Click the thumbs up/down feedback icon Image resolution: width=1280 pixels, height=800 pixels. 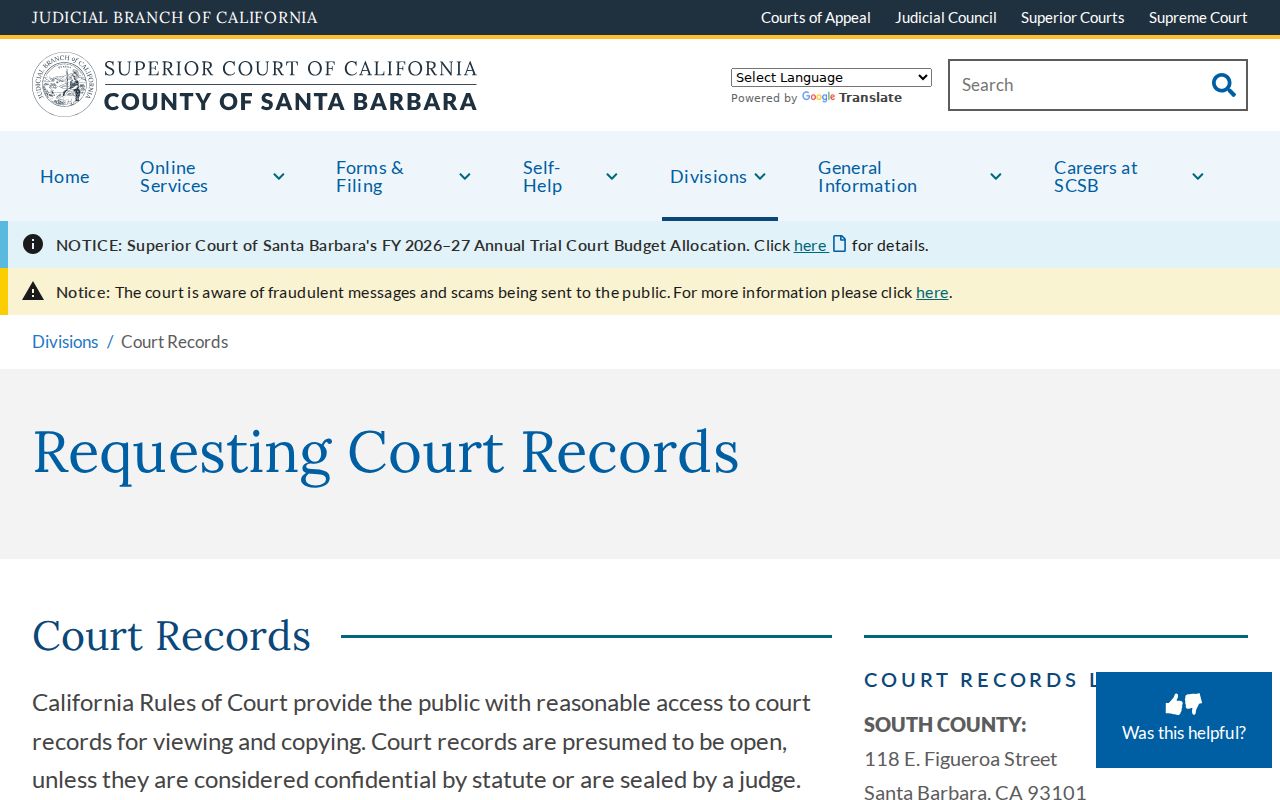tap(1184, 704)
